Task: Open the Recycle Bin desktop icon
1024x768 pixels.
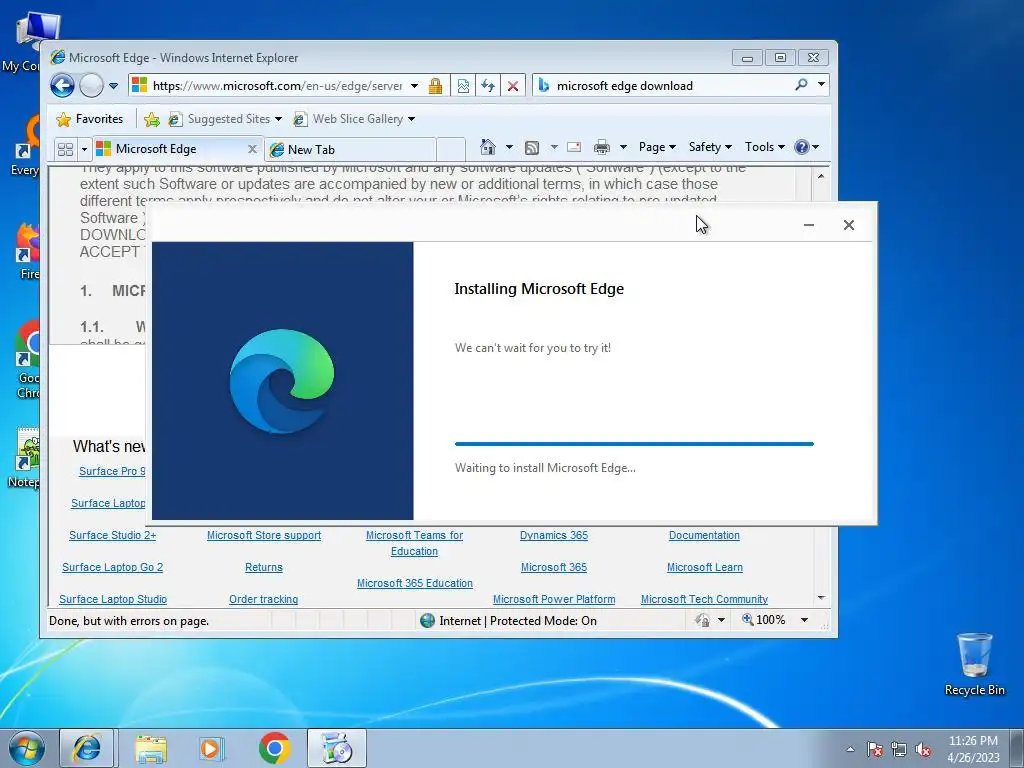Action: tap(974, 664)
